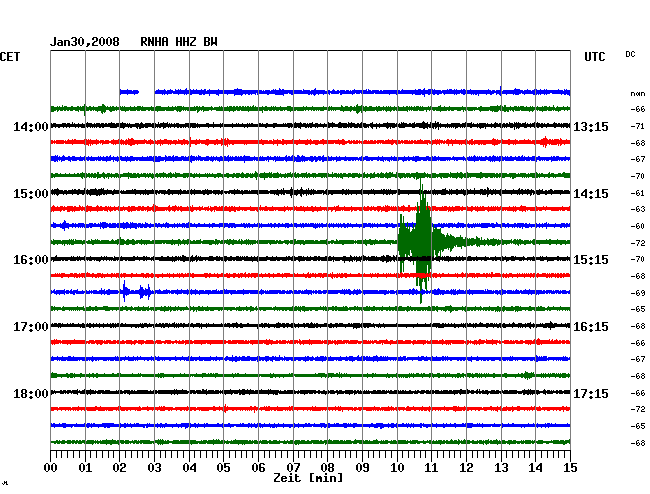Click the Zeit [min] axis label
Viewport: 650px width, 494px height.
coord(308,478)
